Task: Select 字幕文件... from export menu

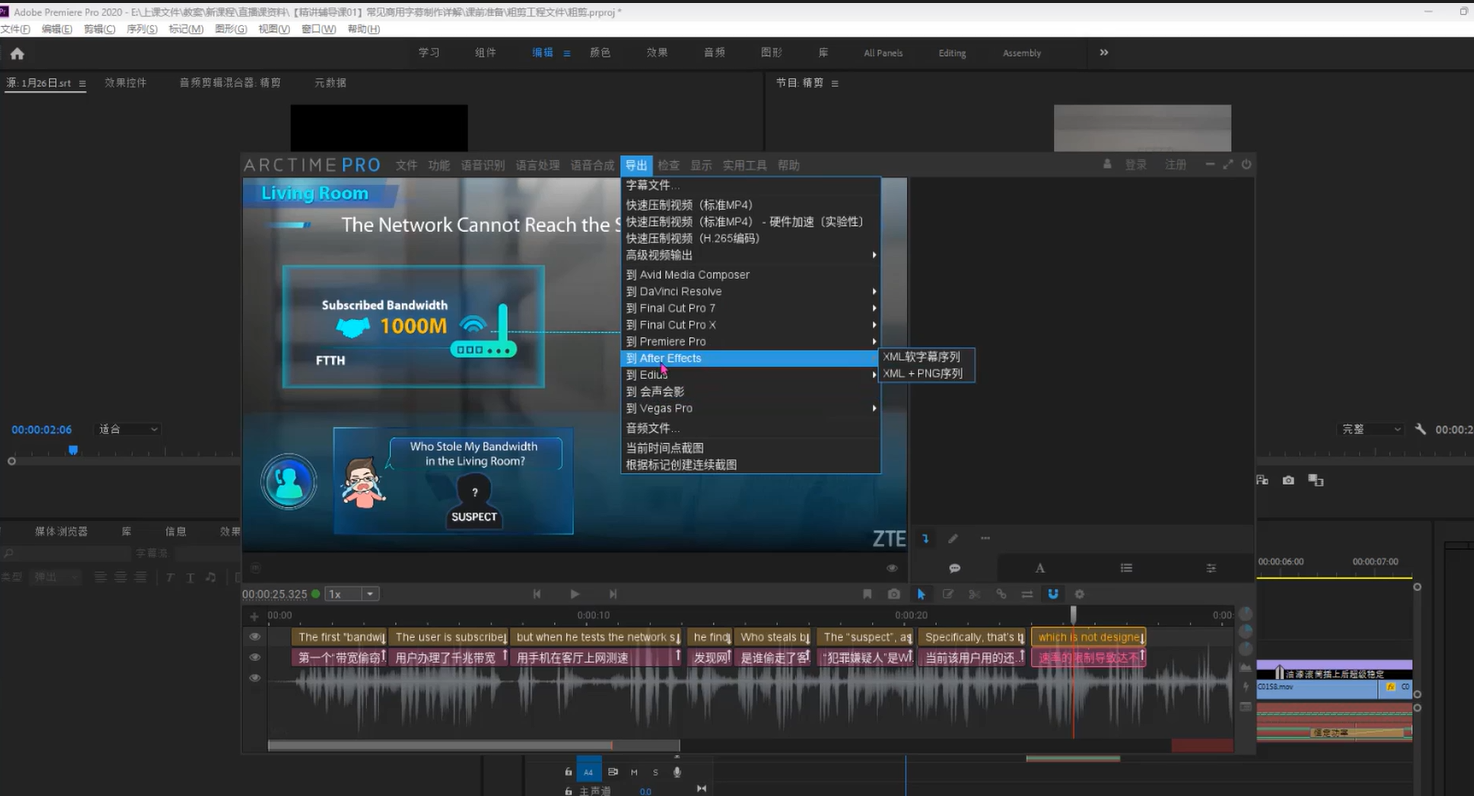Action: point(652,186)
